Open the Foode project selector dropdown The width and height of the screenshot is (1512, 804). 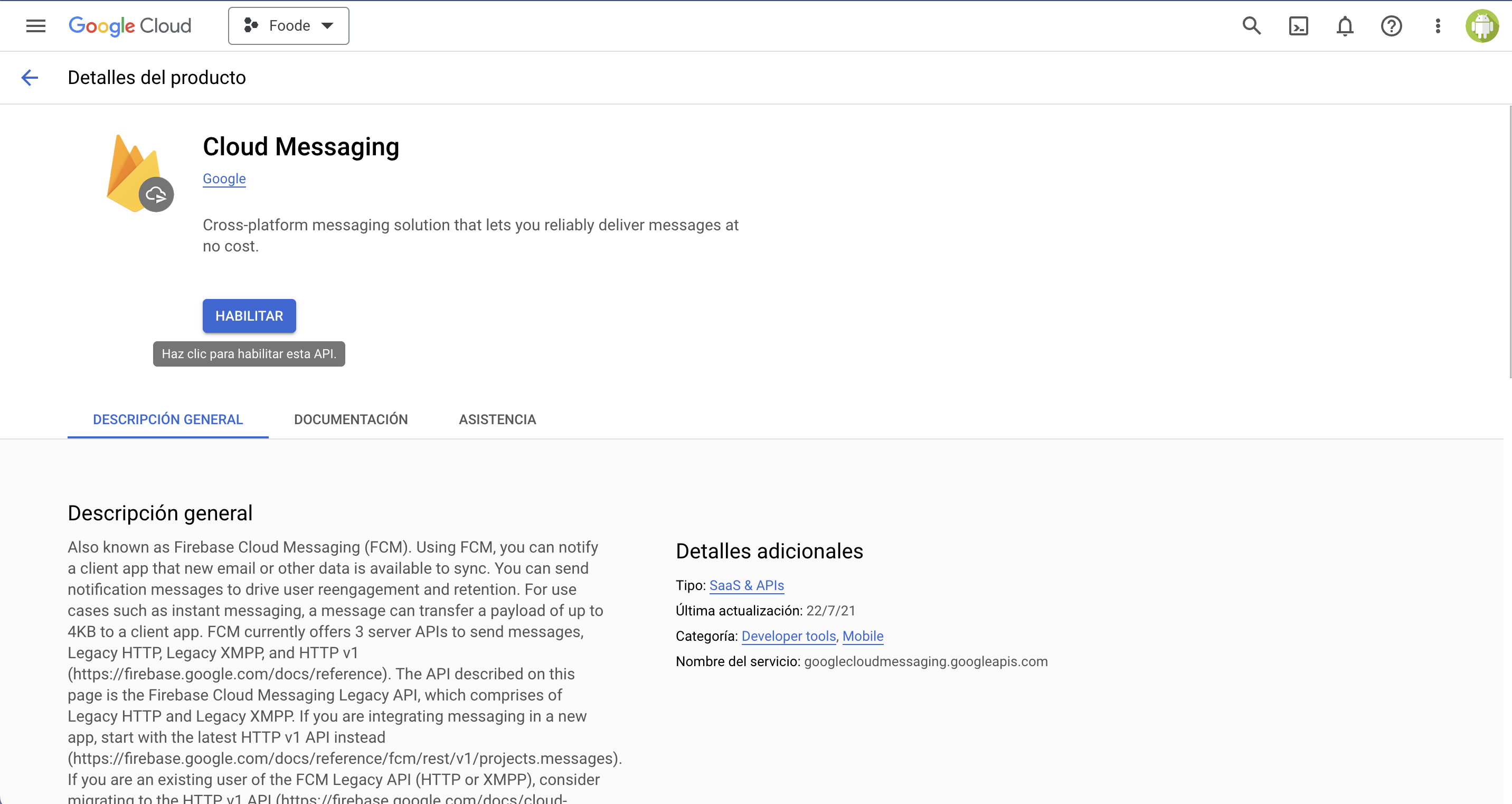pos(288,26)
